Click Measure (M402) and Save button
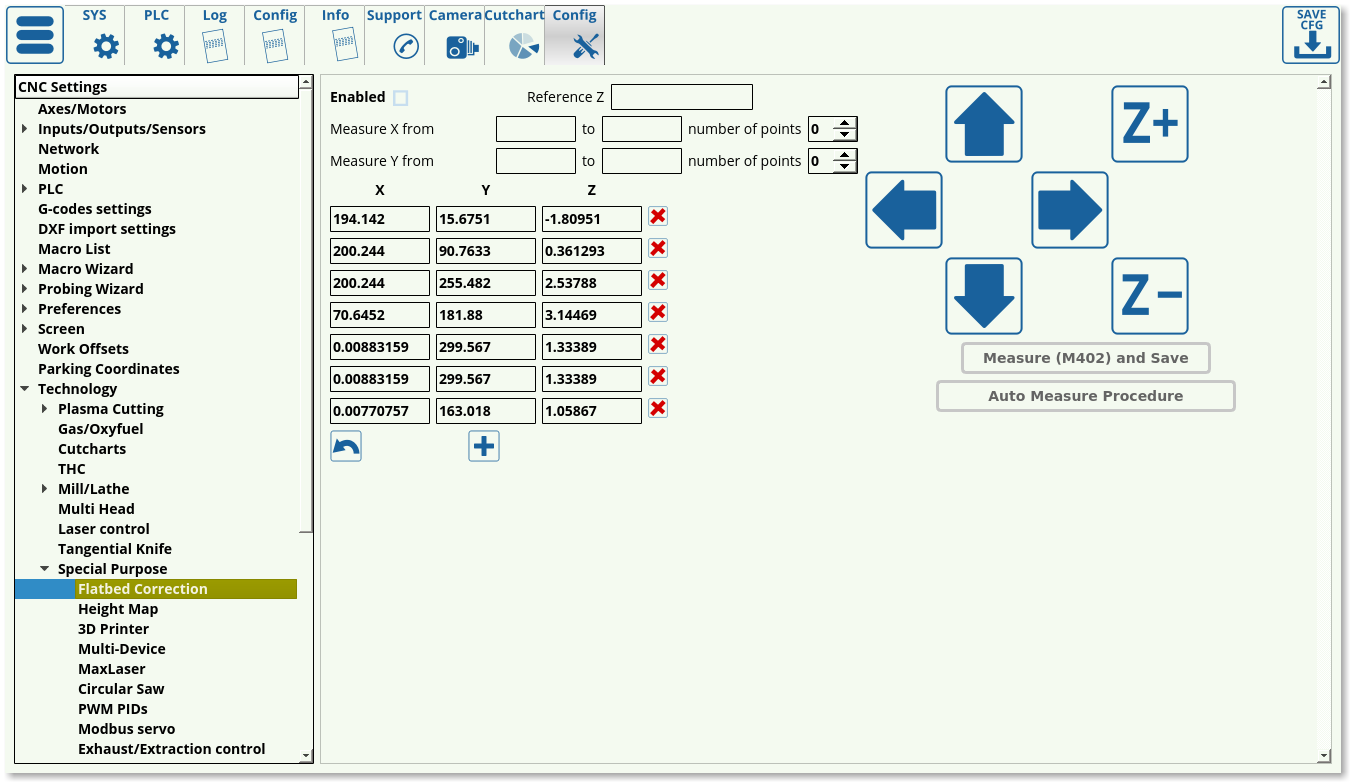 point(1085,358)
